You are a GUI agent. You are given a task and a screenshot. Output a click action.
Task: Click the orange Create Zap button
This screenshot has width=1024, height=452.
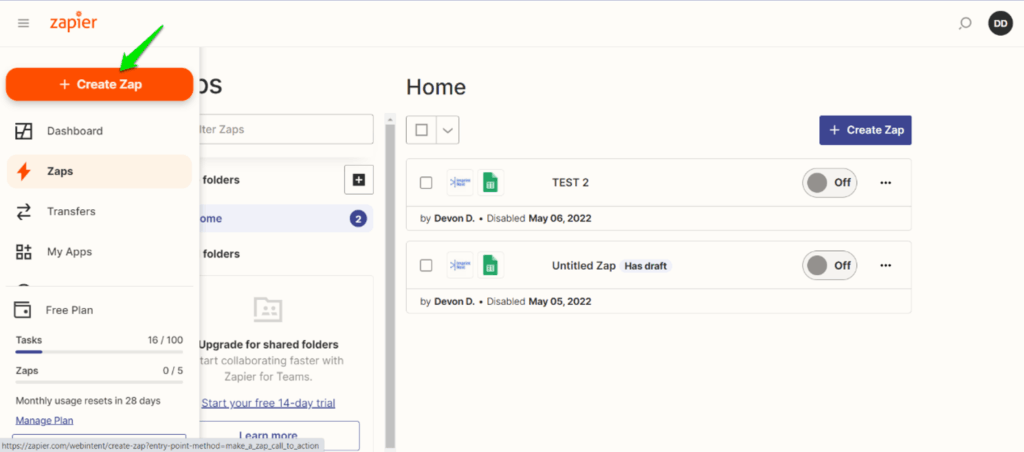pyautogui.click(x=99, y=85)
